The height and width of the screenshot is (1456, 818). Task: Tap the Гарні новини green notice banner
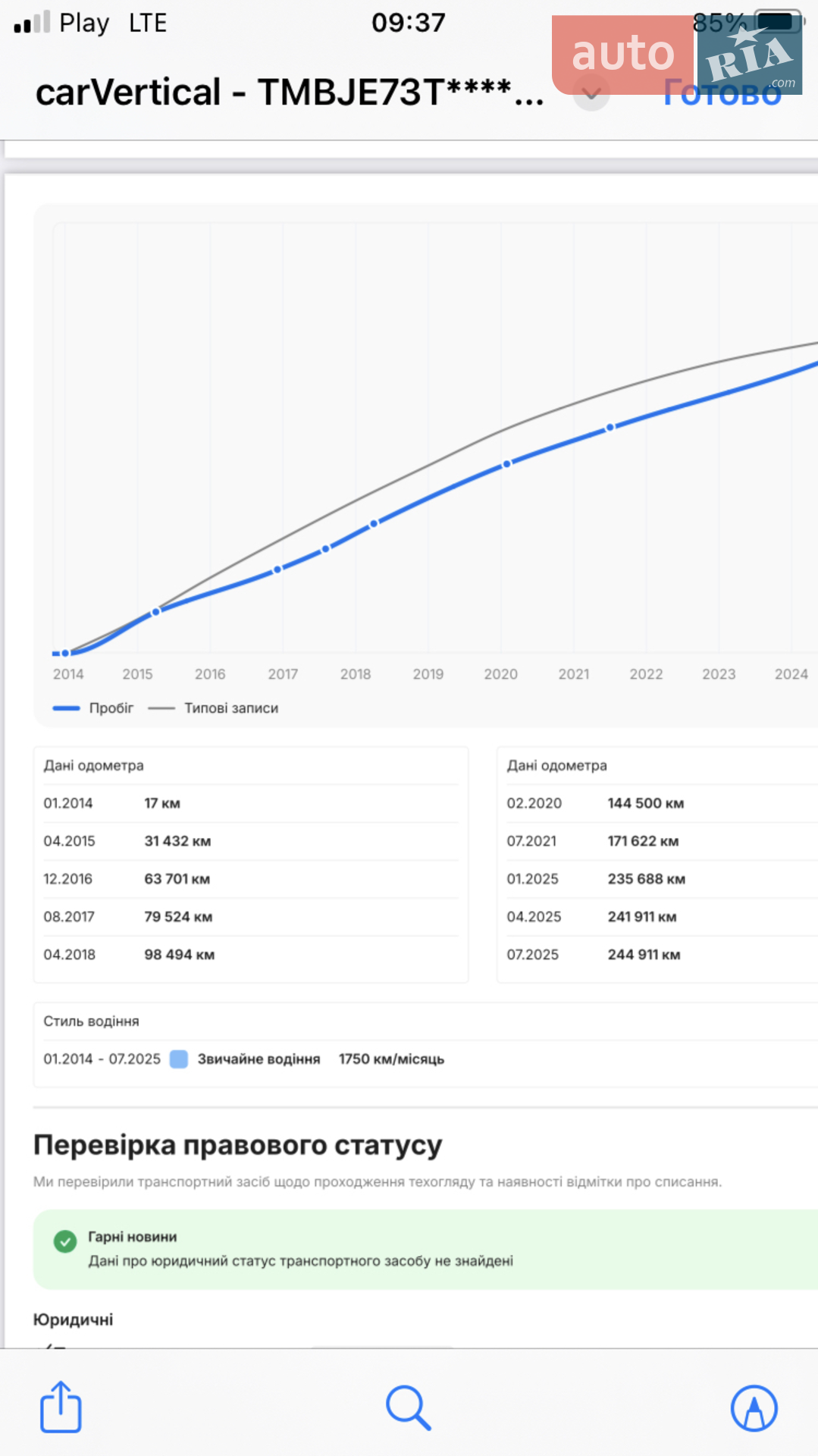(x=425, y=1249)
